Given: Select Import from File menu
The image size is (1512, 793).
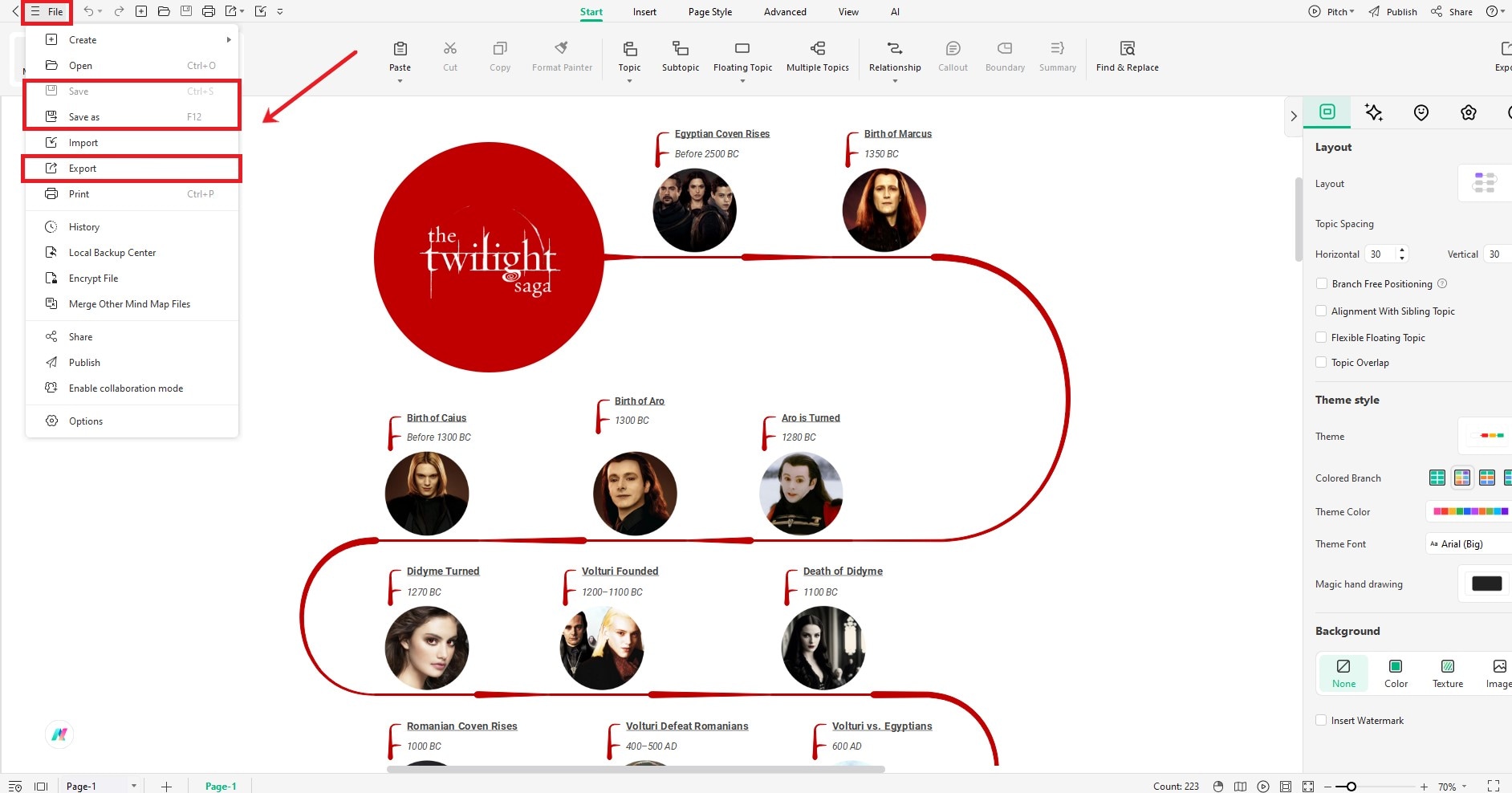Looking at the screenshot, I should 132,143.
